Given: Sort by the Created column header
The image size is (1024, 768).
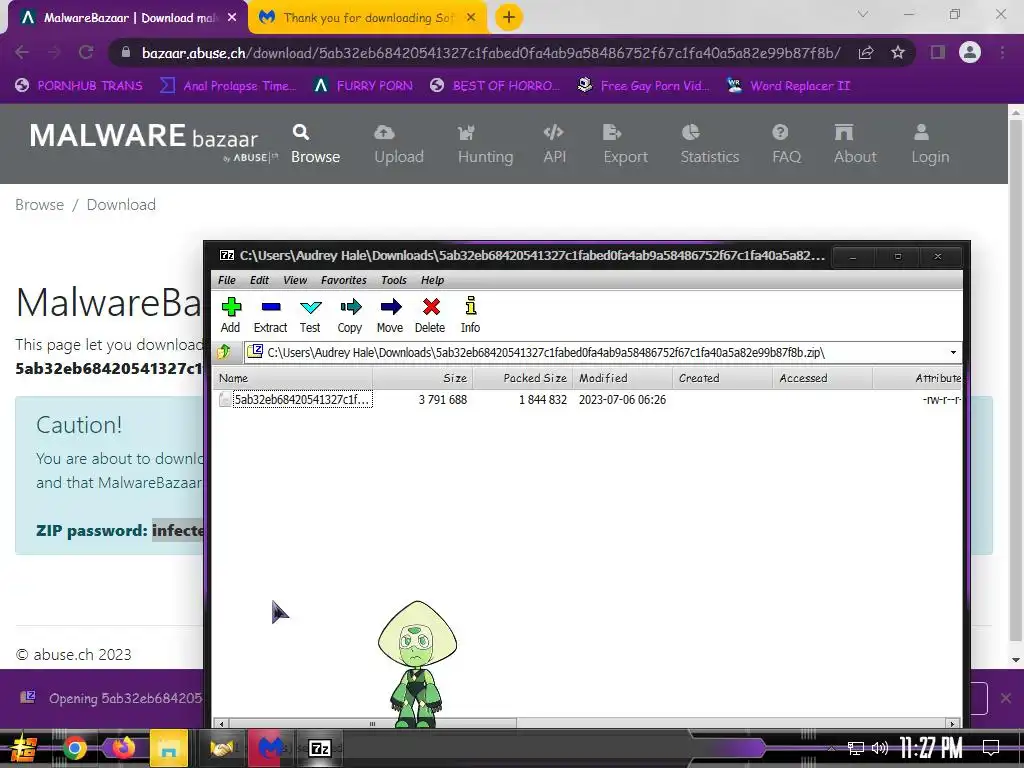Looking at the screenshot, I should tap(722, 378).
